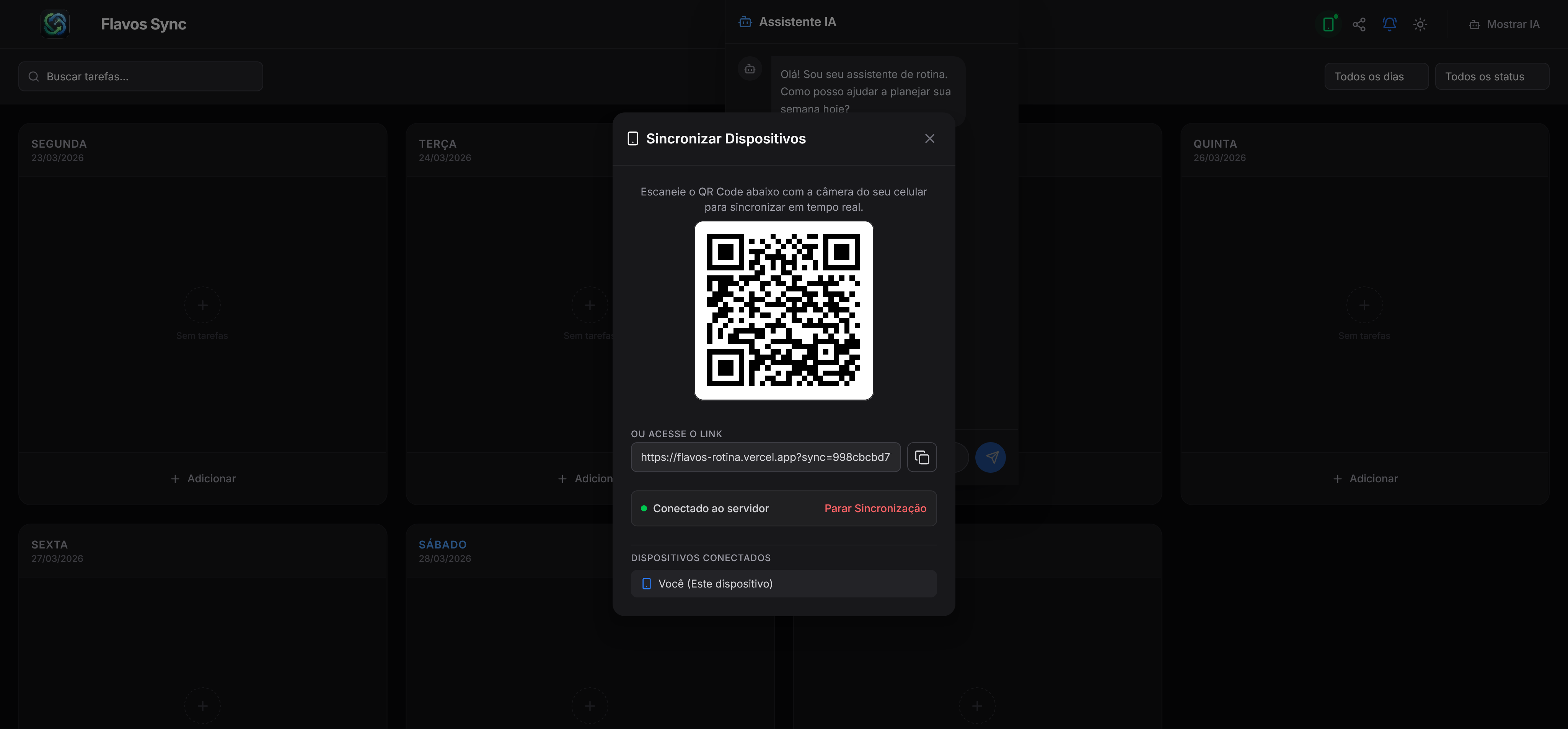
Task: Click plus circle in Segunda column
Action: pos(203,305)
